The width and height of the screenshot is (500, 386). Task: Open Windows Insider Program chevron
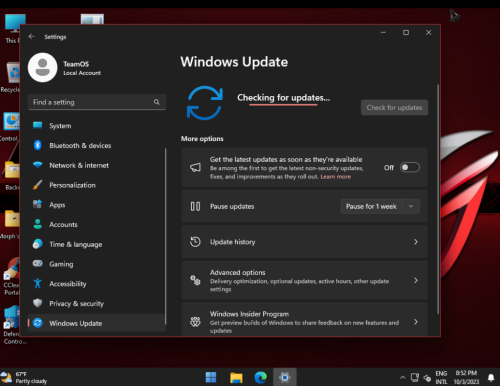click(x=416, y=322)
